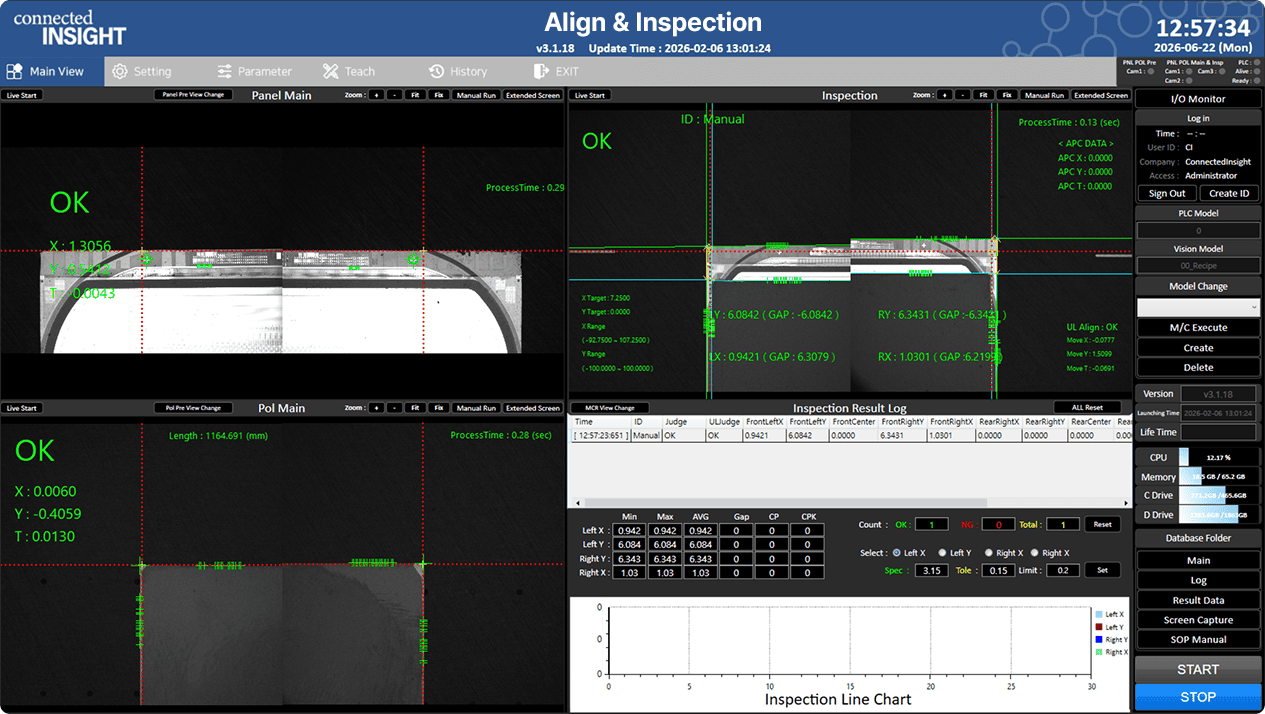Zoom in with + on Panel Main
1265x714 pixels.
point(376,95)
